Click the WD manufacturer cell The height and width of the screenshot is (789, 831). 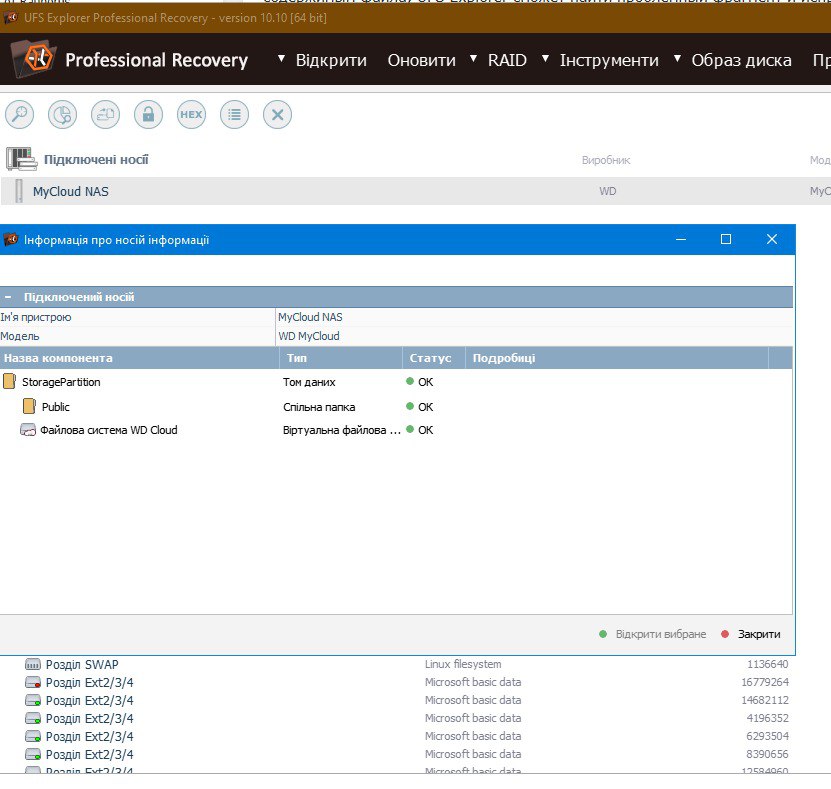[607, 191]
